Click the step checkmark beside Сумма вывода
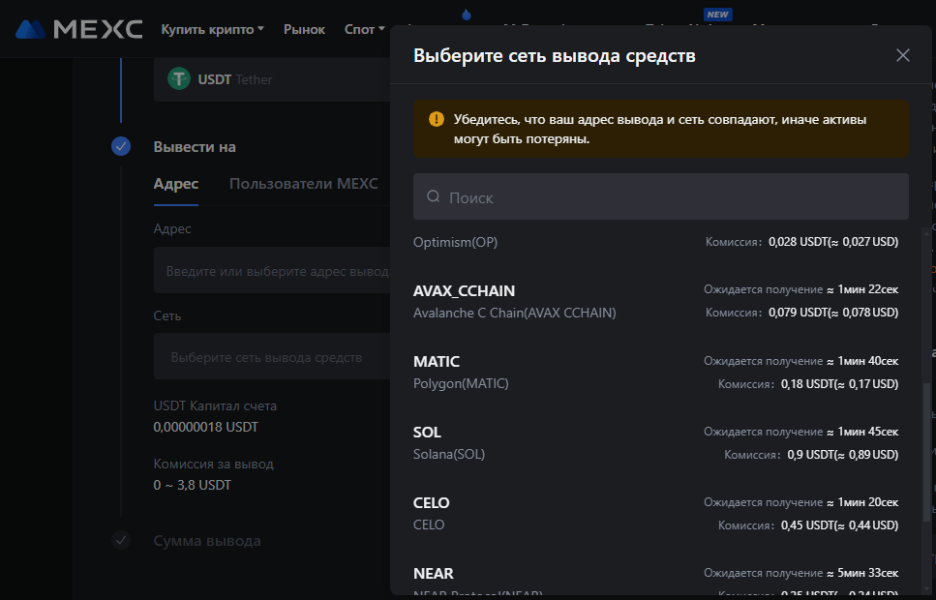Image resolution: width=936 pixels, height=600 pixels. (x=121, y=541)
